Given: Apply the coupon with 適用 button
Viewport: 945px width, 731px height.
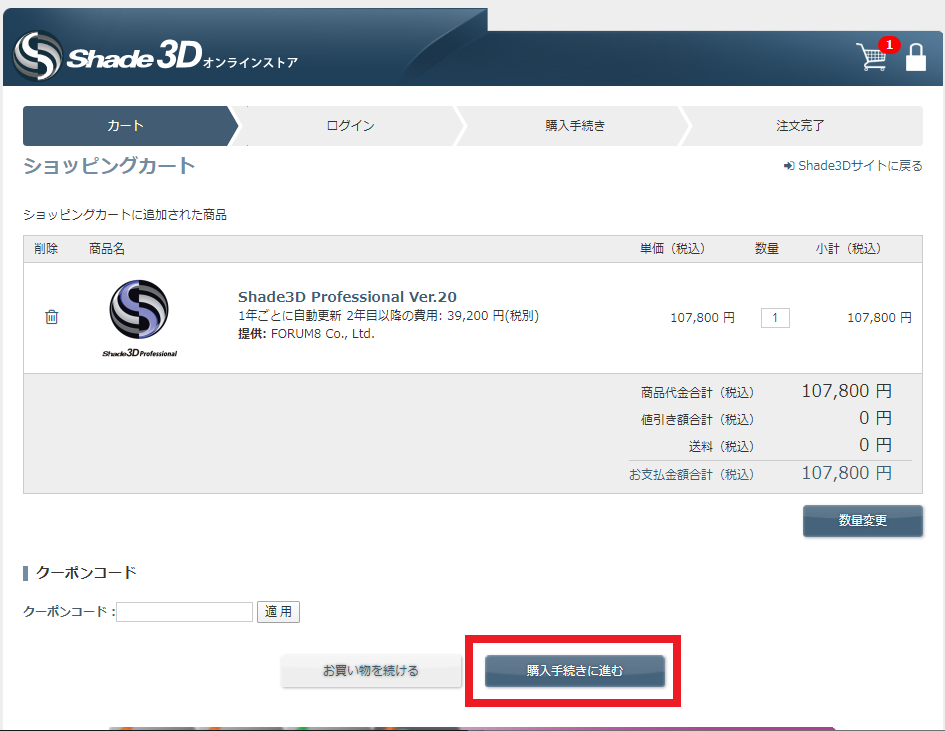Looking at the screenshot, I should [278, 612].
